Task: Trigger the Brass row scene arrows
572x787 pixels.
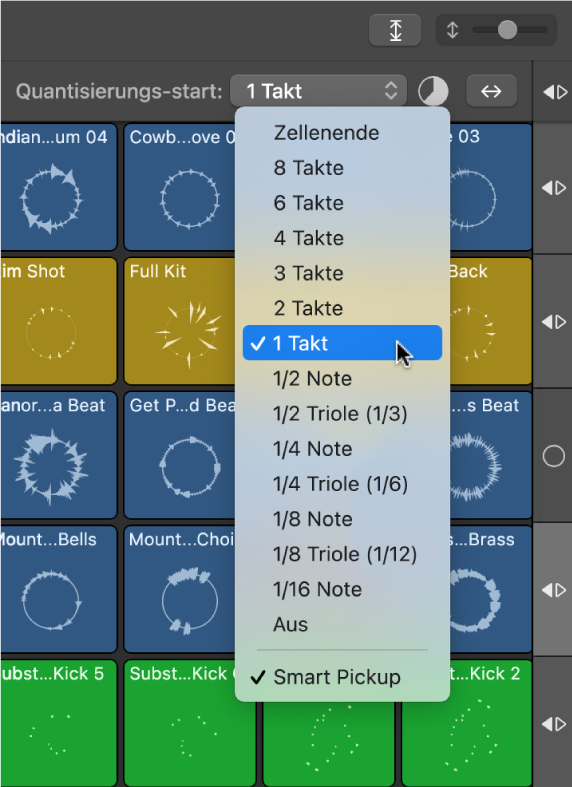Action: click(x=554, y=590)
